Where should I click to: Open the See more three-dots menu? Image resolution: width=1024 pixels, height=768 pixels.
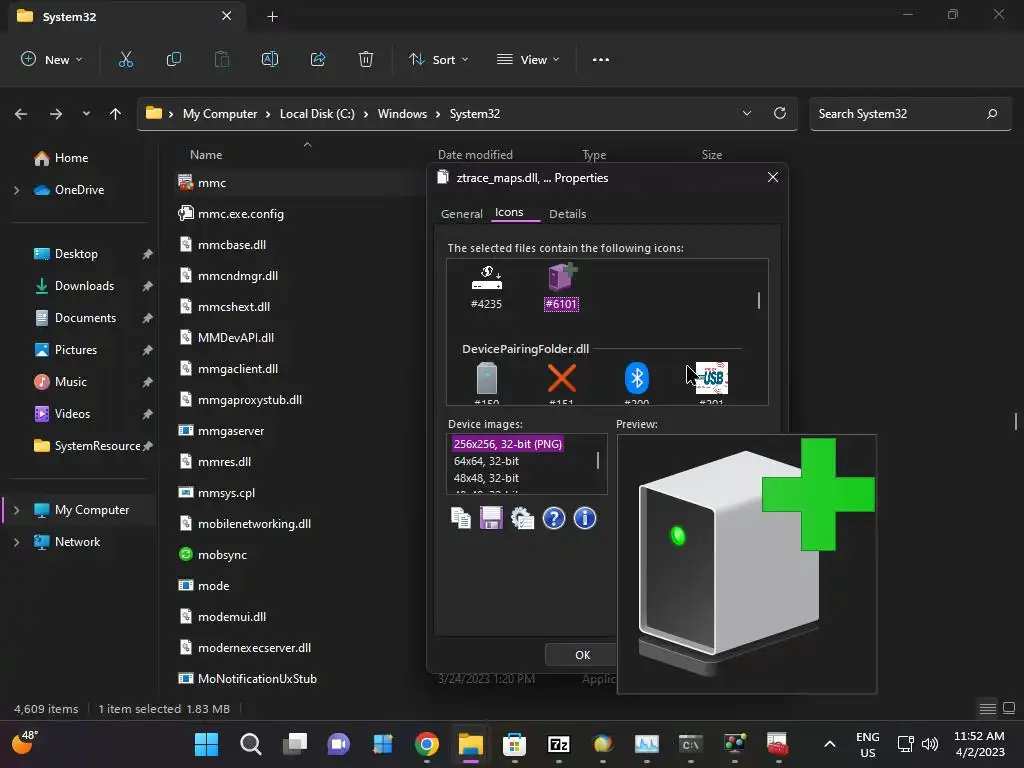pyautogui.click(x=601, y=59)
